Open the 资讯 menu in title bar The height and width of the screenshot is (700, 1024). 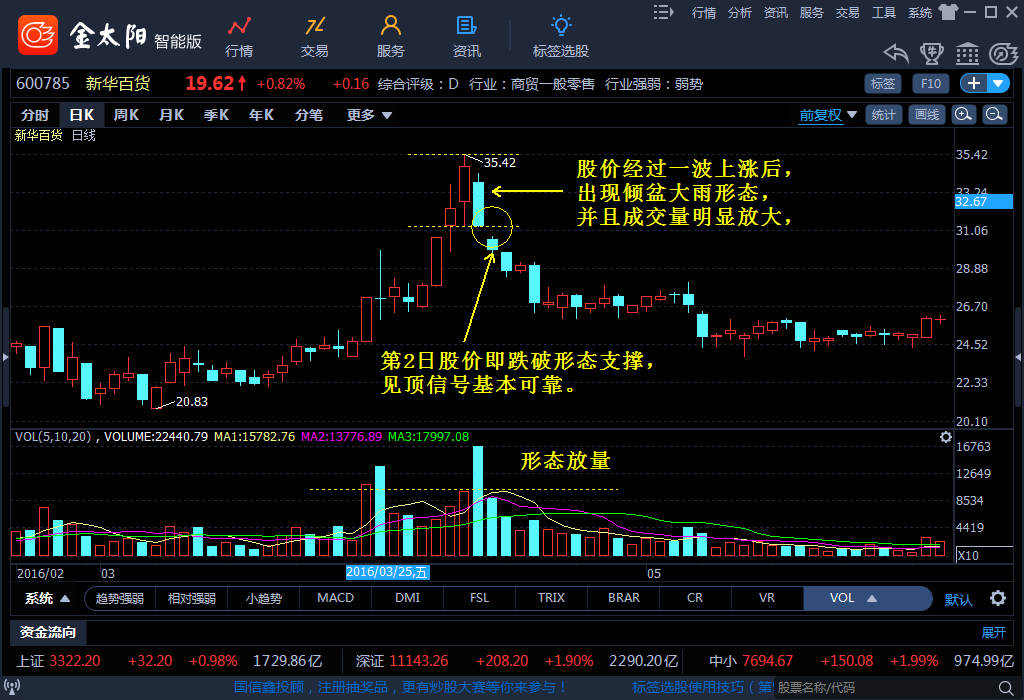coord(776,12)
